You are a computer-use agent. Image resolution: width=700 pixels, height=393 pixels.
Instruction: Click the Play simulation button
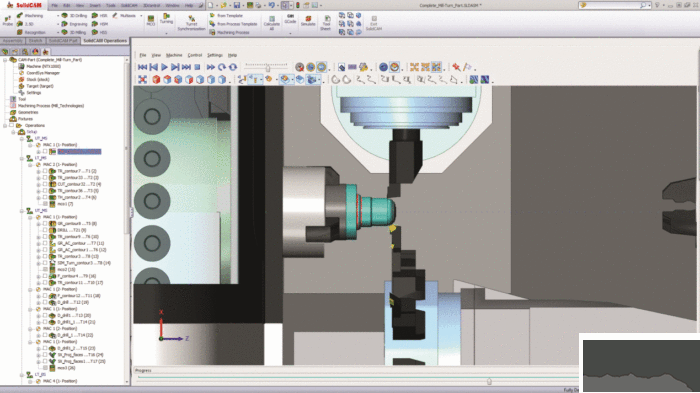[164, 67]
